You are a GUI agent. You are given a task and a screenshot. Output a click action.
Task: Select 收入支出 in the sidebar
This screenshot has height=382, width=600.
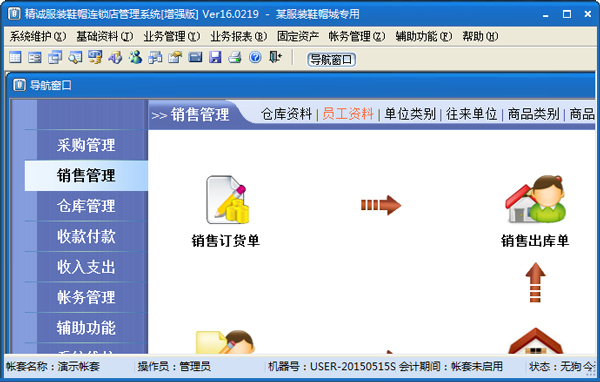point(86,267)
